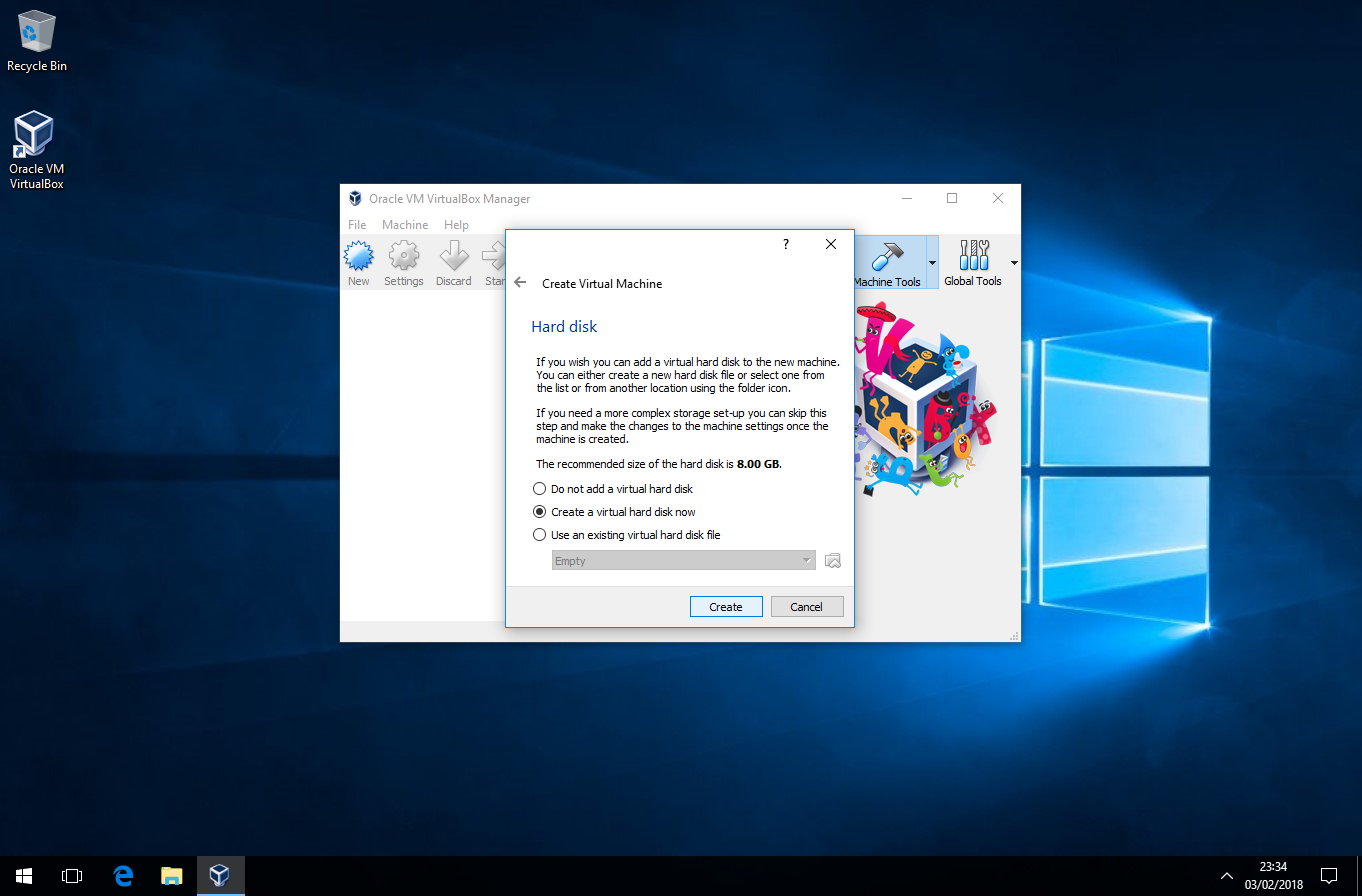
Task: Show hidden system tray icons
Action: tap(1227, 876)
